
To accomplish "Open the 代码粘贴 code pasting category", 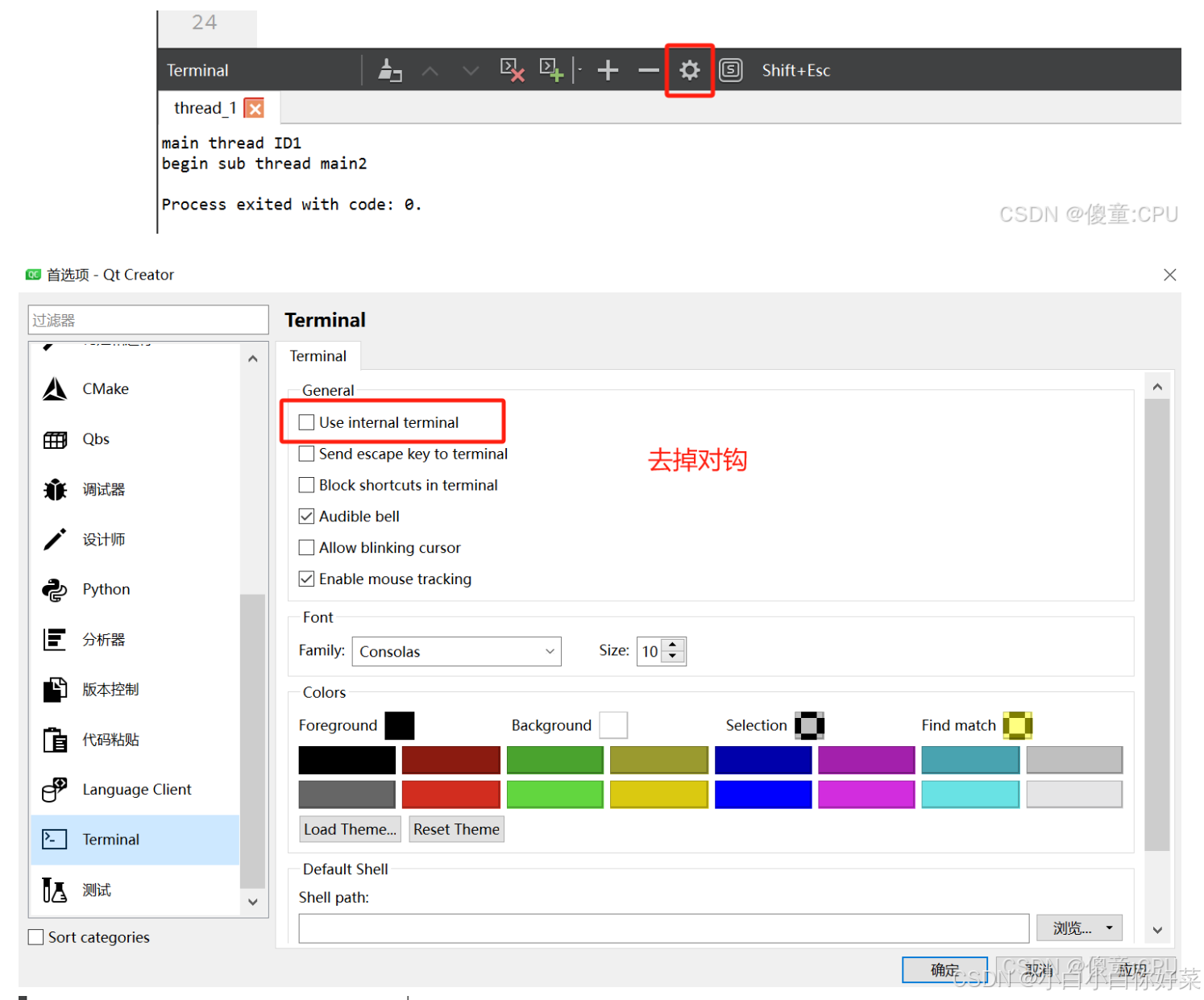I will (x=135, y=739).
